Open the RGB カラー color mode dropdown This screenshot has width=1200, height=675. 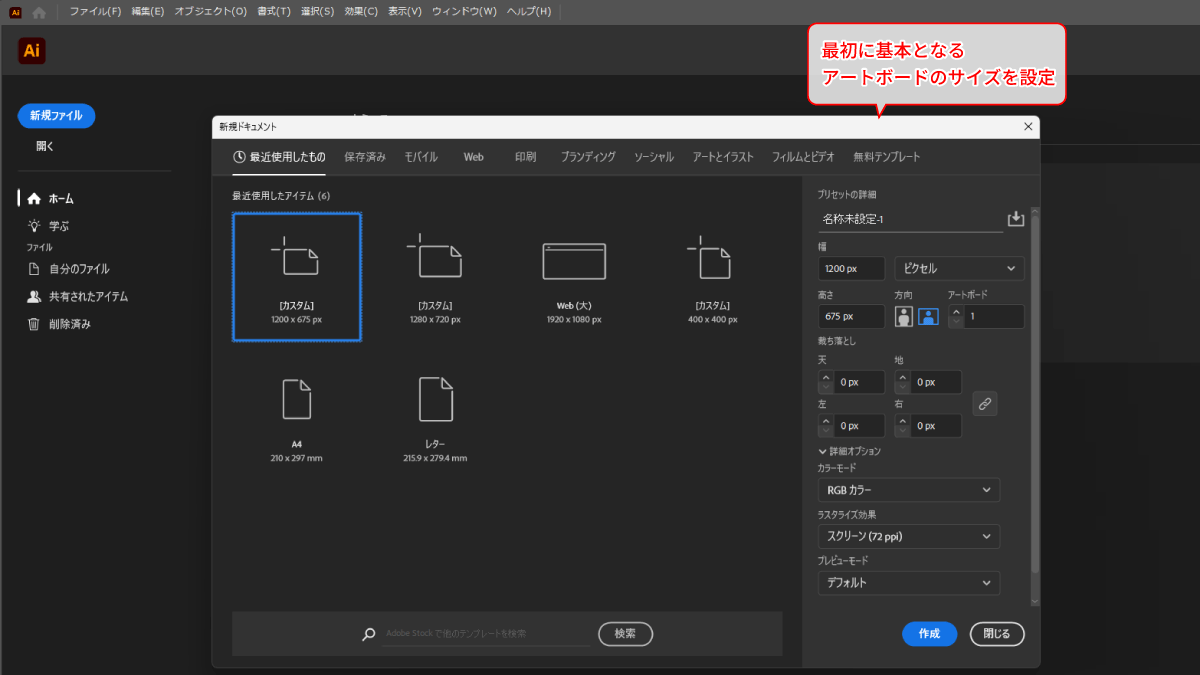click(908, 490)
